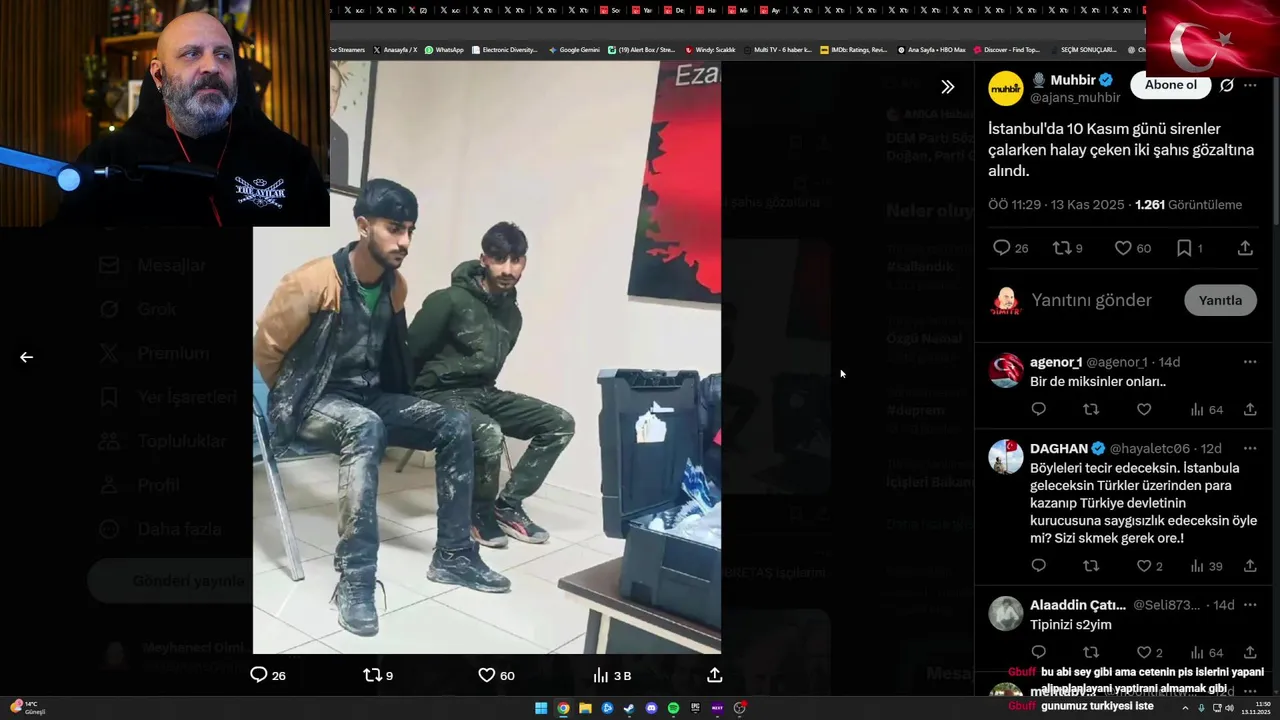Viewport: 1280px width, 720px height.
Task: Go back using the left arrow
Action: coord(26,357)
